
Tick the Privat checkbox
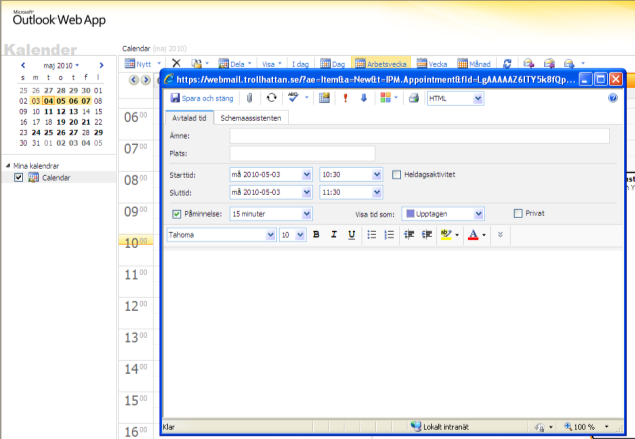pos(518,213)
